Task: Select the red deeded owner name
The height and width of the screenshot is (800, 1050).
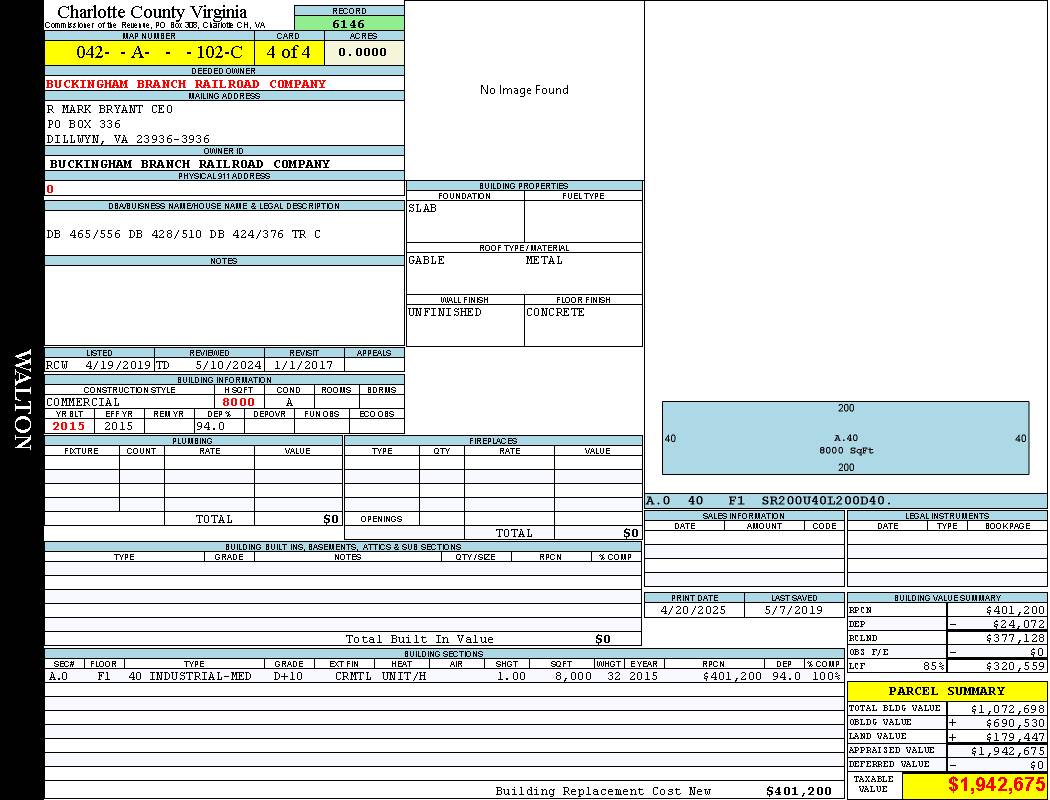Action: pos(186,84)
